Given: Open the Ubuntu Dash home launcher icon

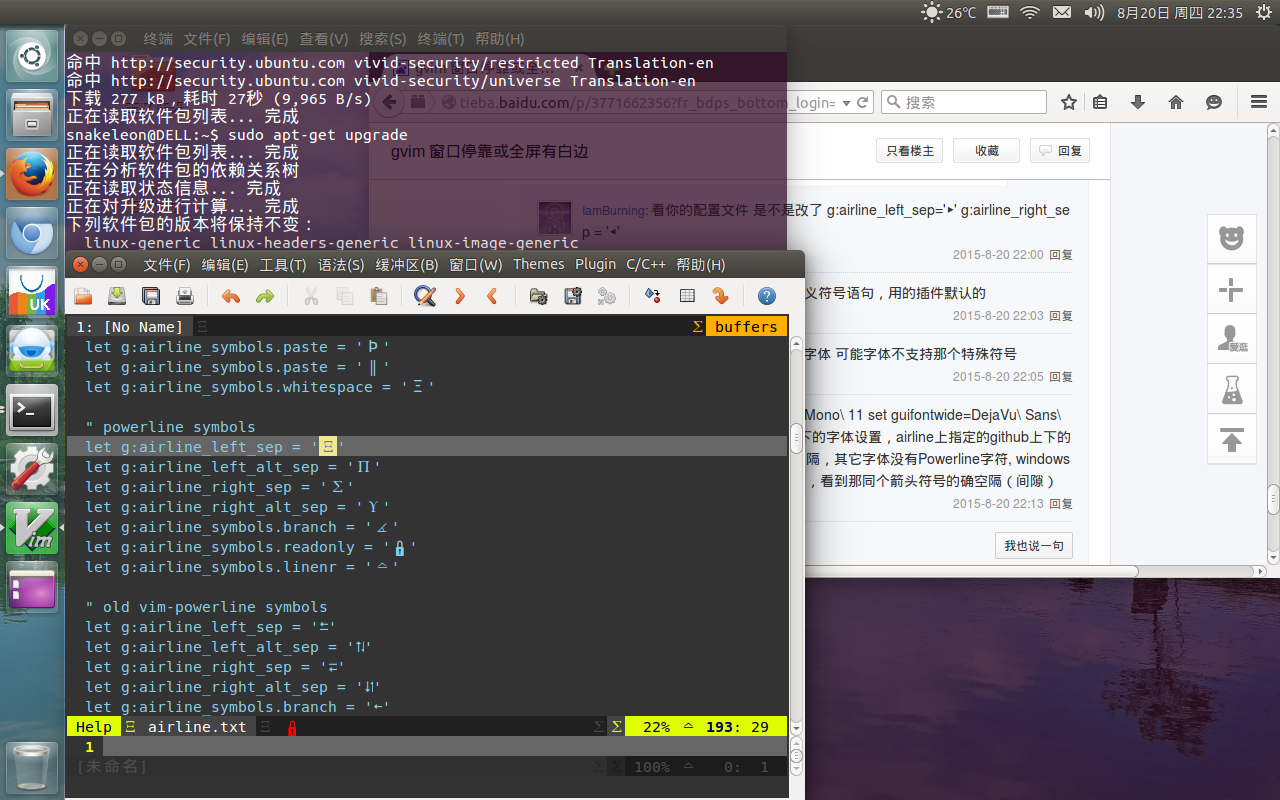Looking at the screenshot, I should tap(33, 56).
